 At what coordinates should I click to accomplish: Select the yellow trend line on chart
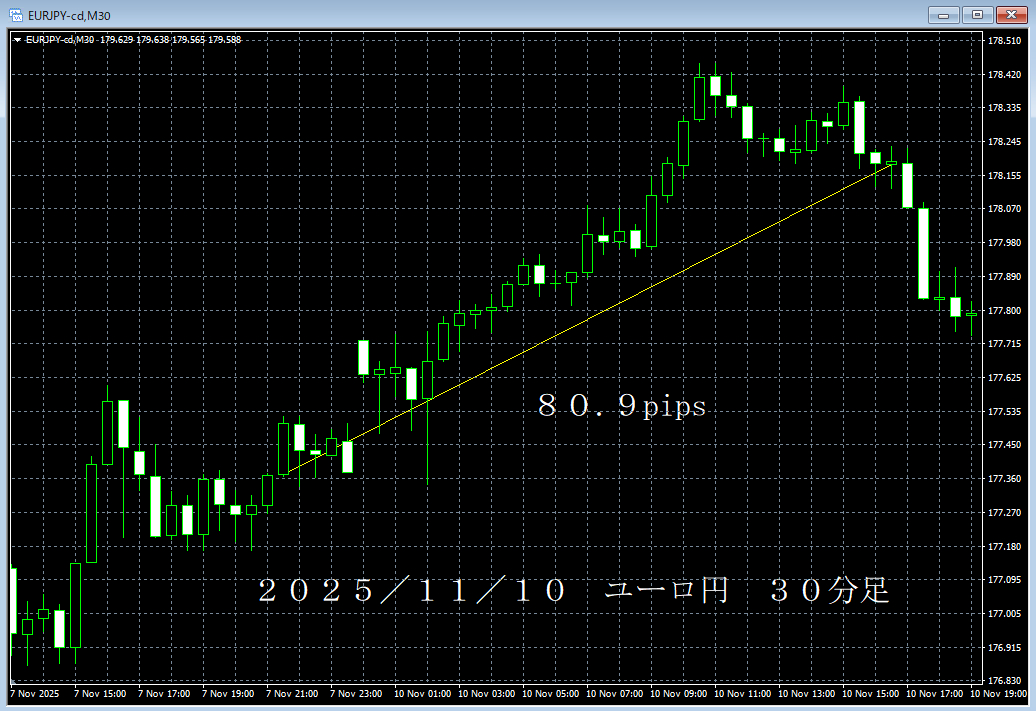(x=588, y=319)
